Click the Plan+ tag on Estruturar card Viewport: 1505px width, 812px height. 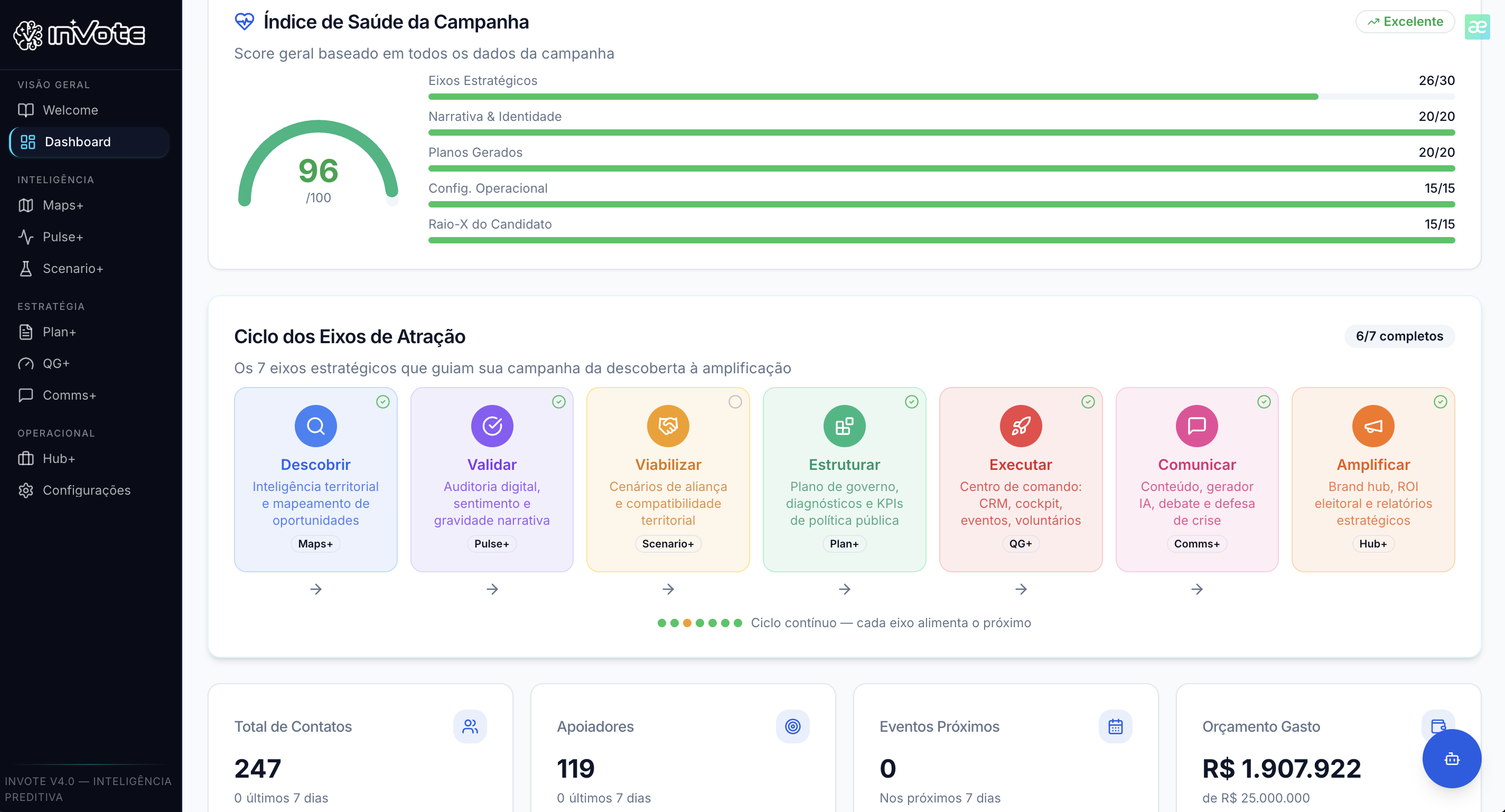pos(844,543)
